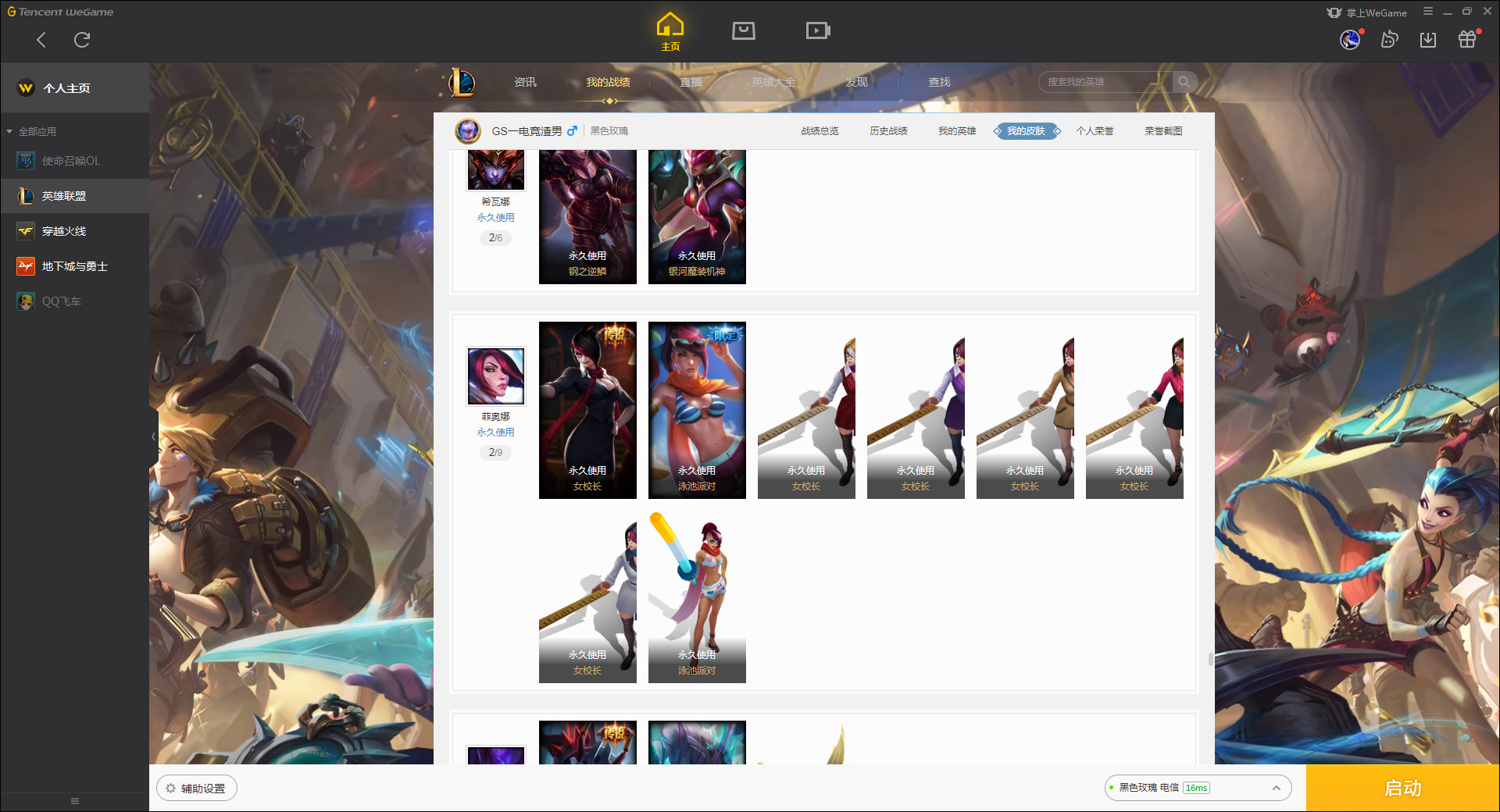Open the legendary 女校长 skin splash card
1500x812 pixels.
click(x=587, y=410)
